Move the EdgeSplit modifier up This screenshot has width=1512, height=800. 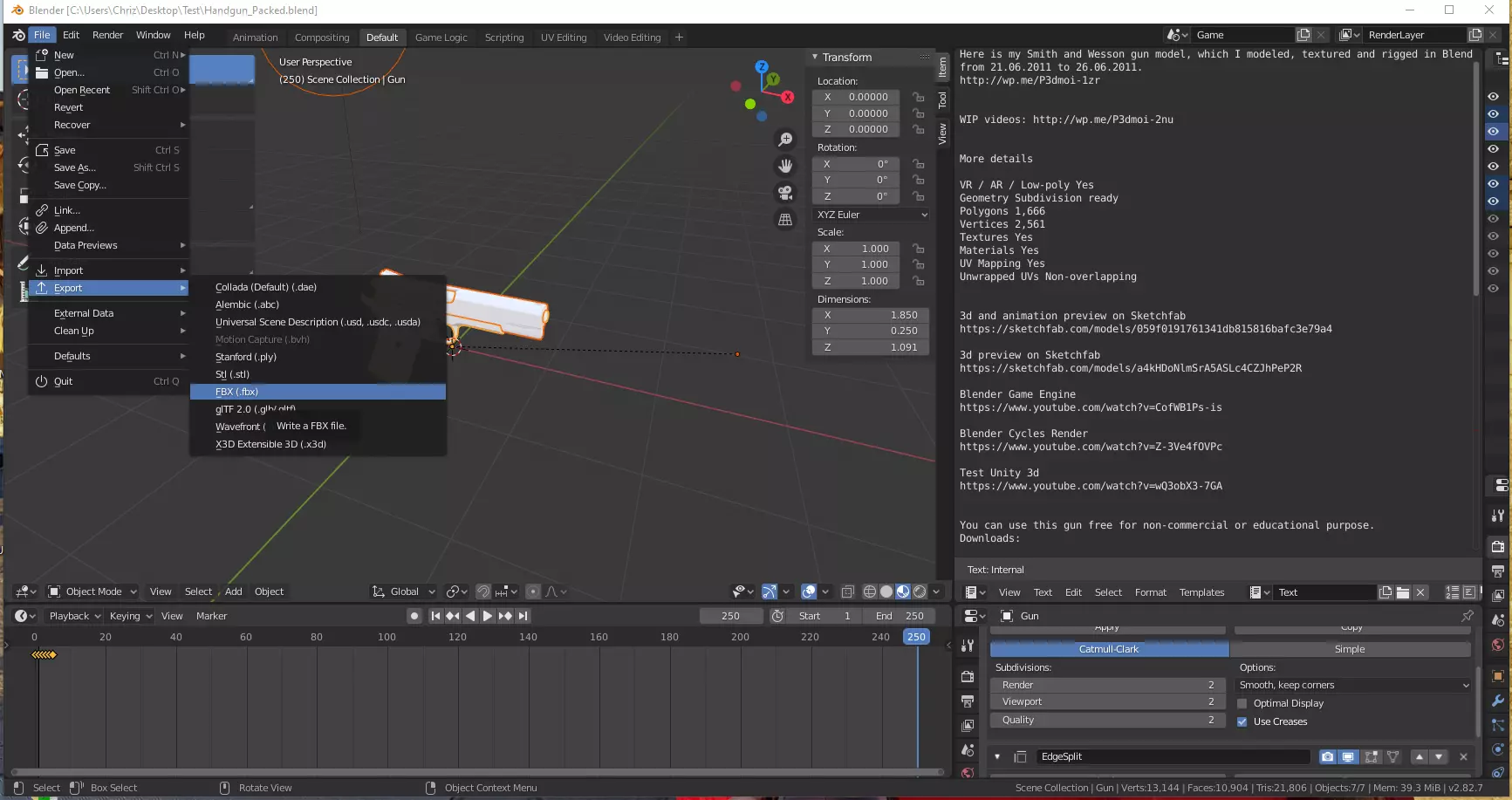point(1420,756)
